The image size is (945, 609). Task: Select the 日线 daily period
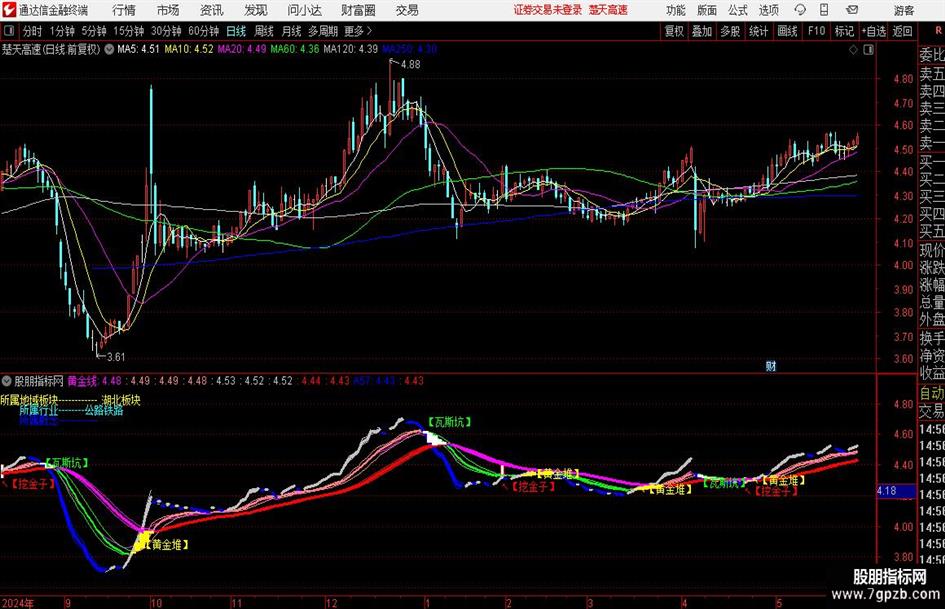(236, 31)
